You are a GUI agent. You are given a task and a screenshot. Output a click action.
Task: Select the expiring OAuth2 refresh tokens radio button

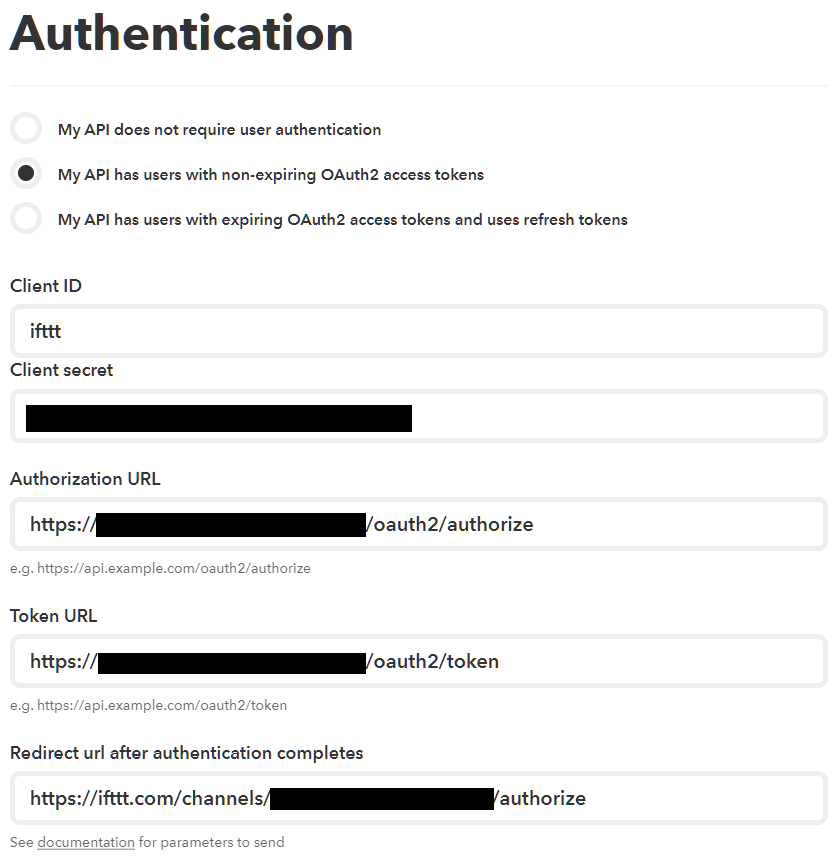pos(26,219)
